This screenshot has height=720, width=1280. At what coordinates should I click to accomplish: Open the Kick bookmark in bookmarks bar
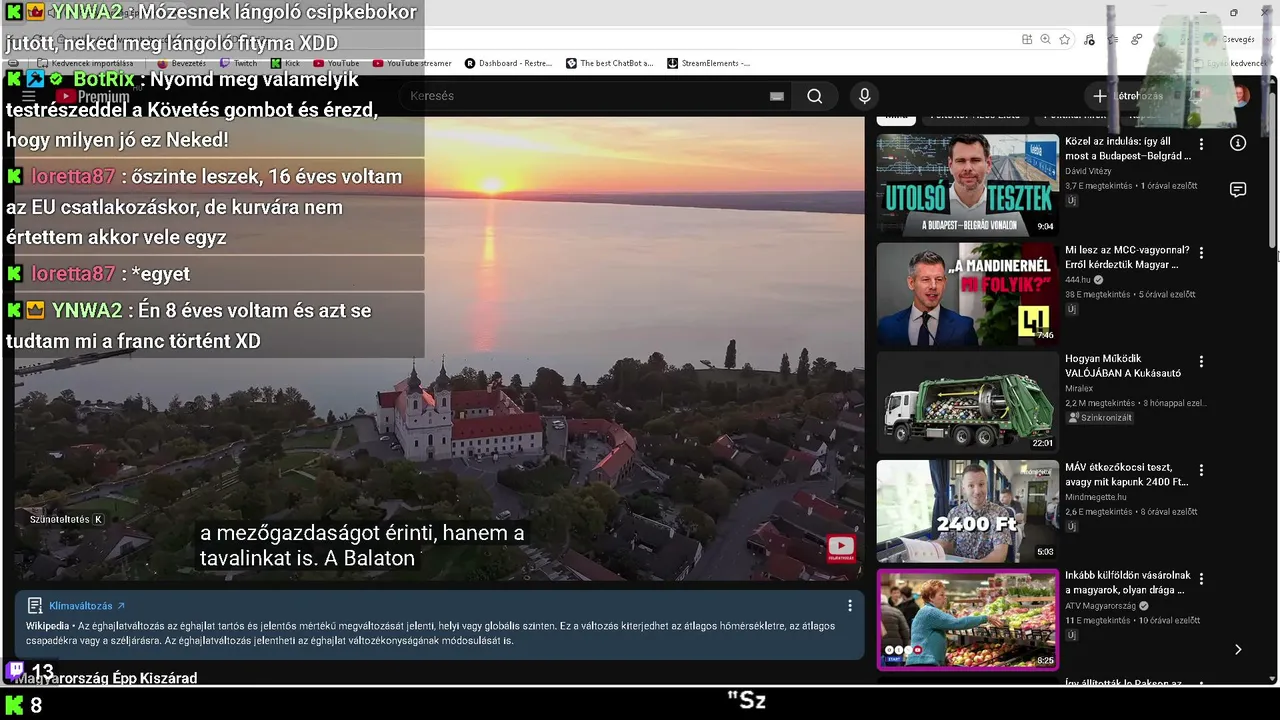pos(284,63)
